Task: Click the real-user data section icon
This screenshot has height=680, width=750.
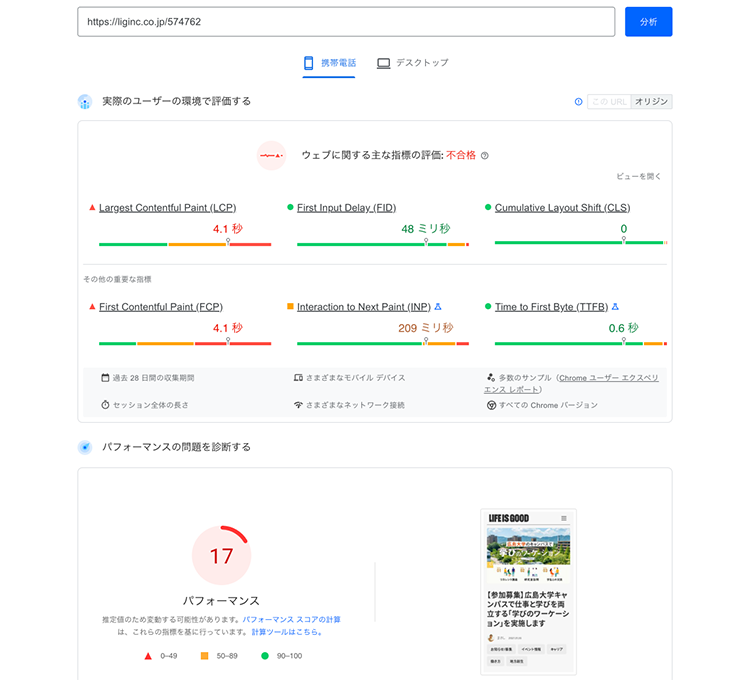Action: pyautogui.click(x=85, y=101)
